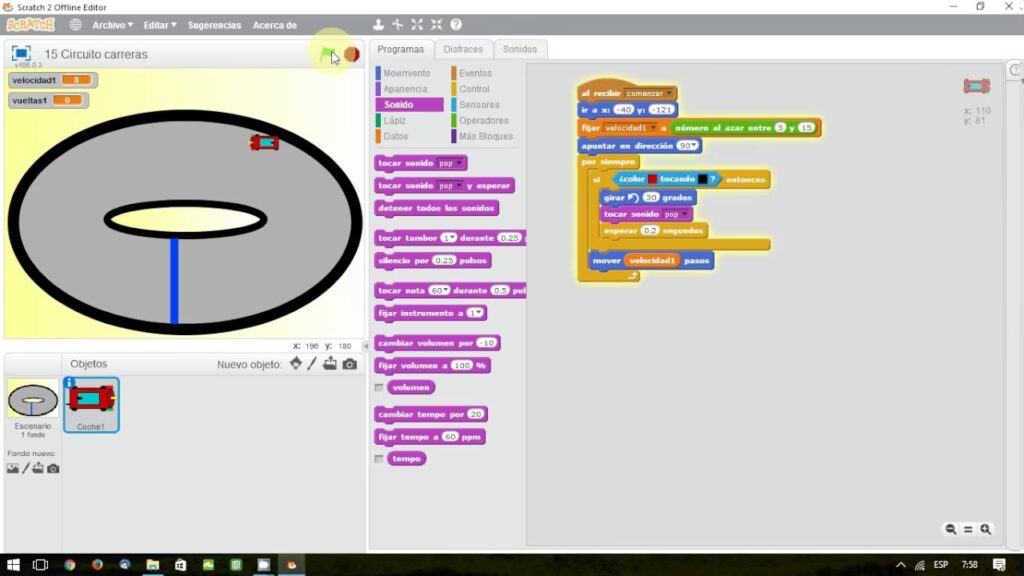This screenshot has height=576, width=1024.
Task: Choose new sprite from library
Action: coord(296,364)
